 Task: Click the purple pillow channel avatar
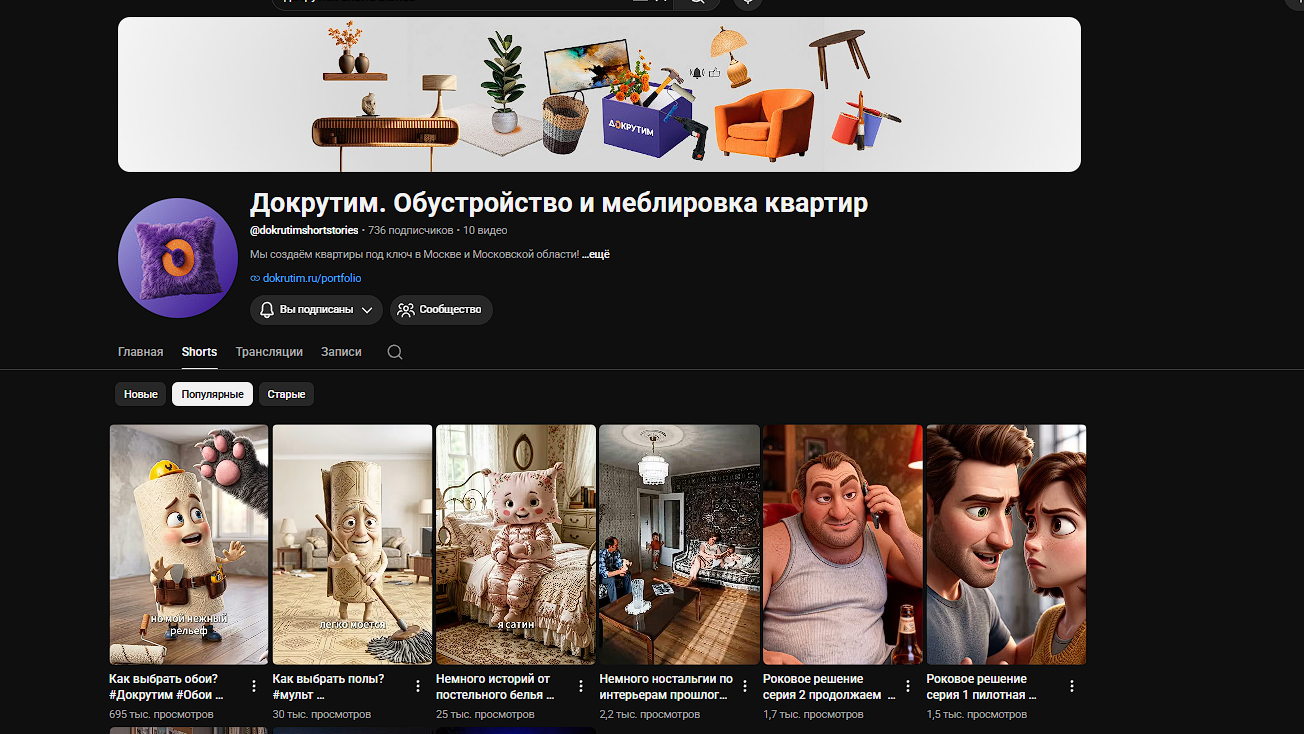[178, 258]
